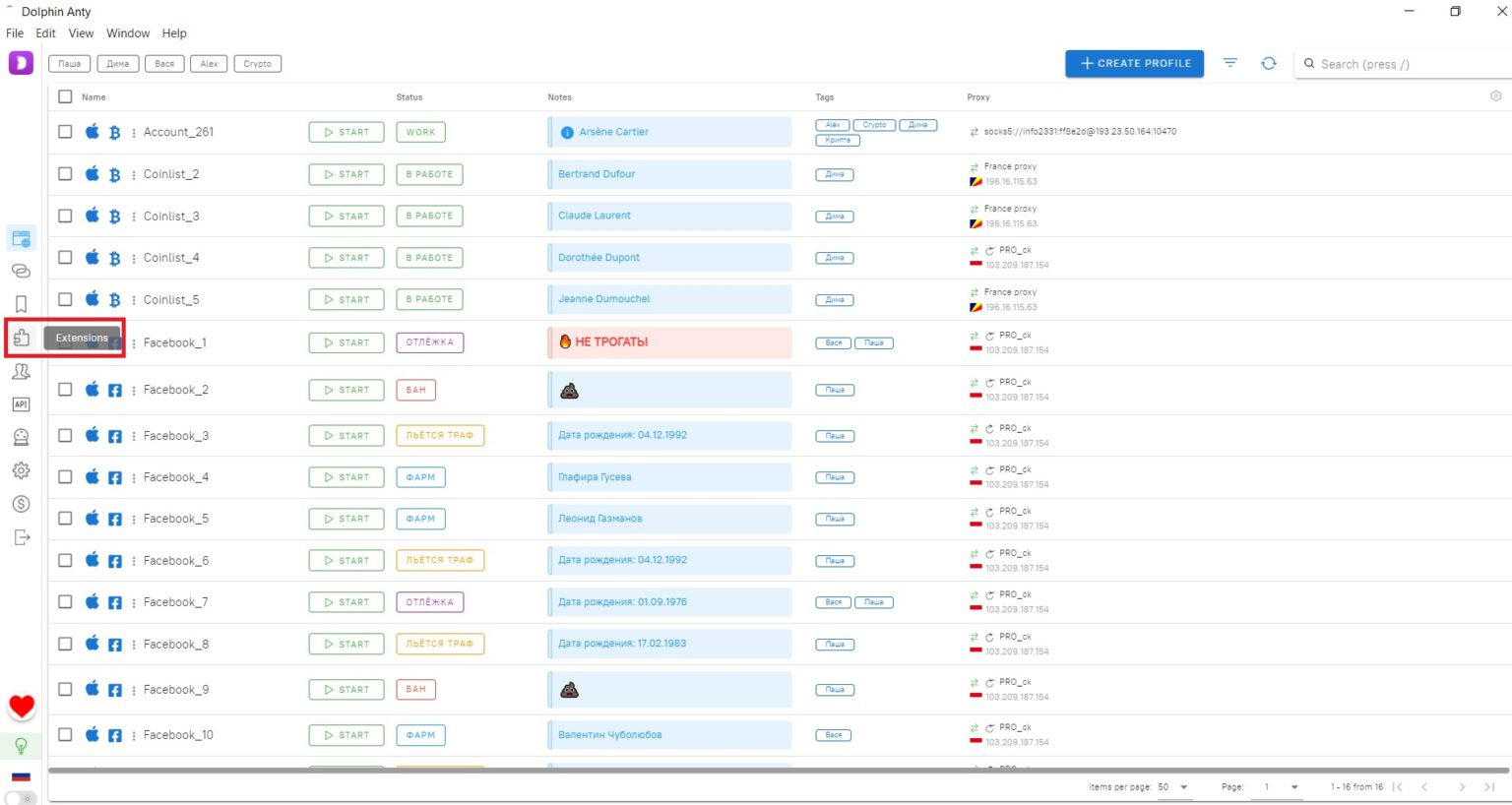Open the filter icon beside Create Profile
Viewport: 1512px width, 805px height.
tap(1229, 63)
